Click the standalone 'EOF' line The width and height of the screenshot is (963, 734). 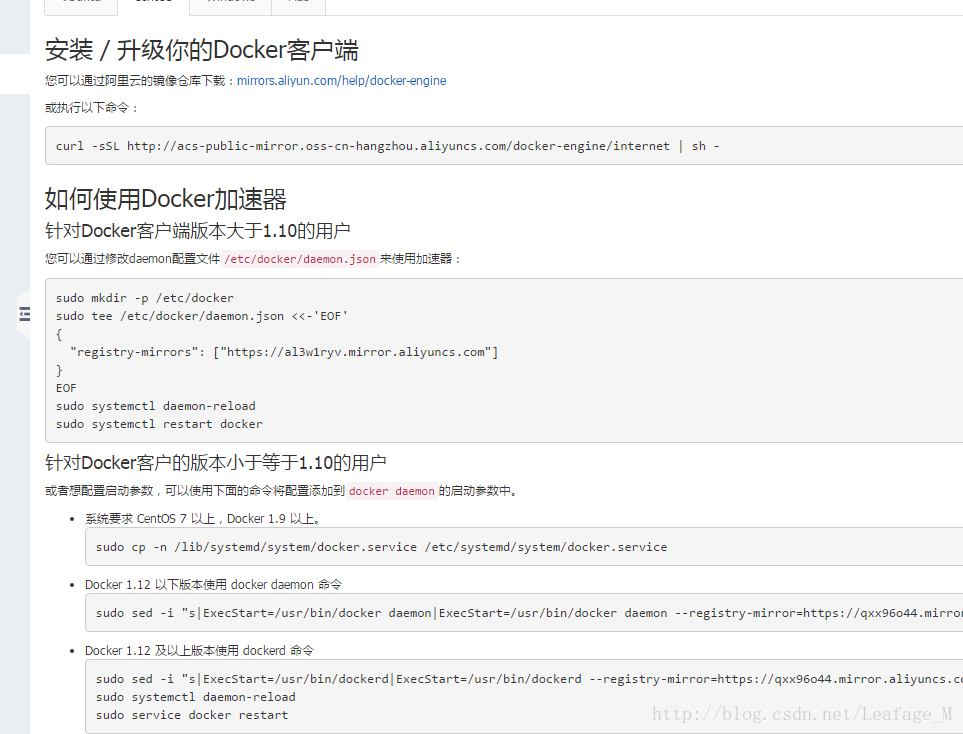coord(66,388)
